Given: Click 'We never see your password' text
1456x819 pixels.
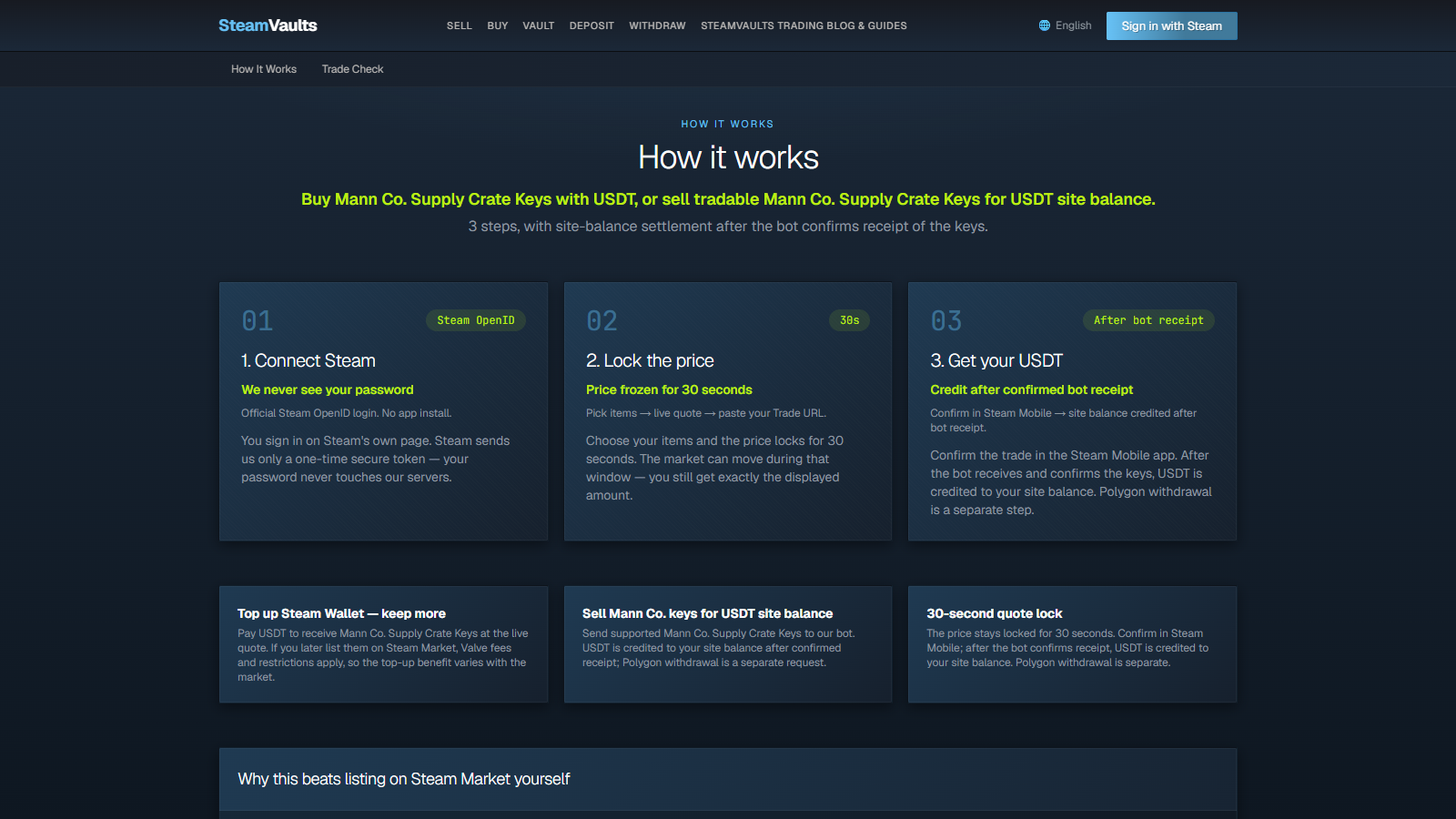Looking at the screenshot, I should point(328,389).
